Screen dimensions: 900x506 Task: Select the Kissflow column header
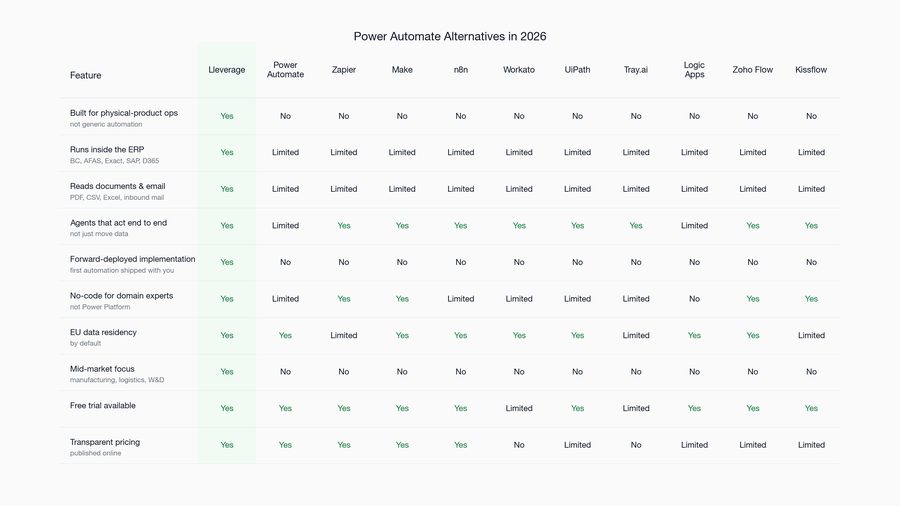[811, 69]
